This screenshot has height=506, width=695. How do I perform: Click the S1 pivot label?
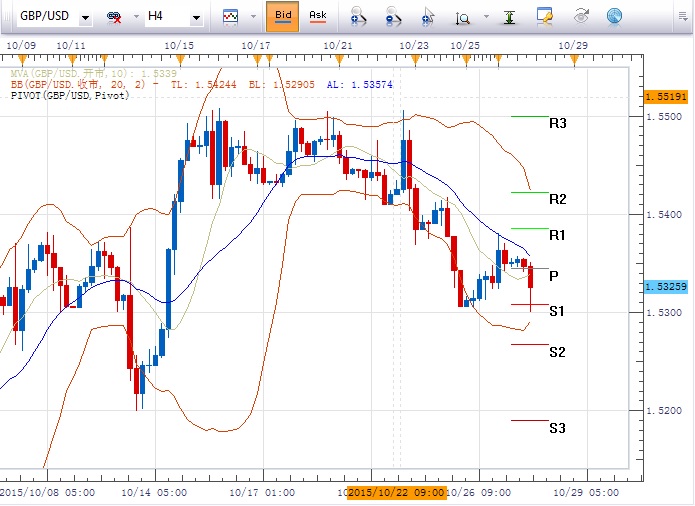(557, 311)
